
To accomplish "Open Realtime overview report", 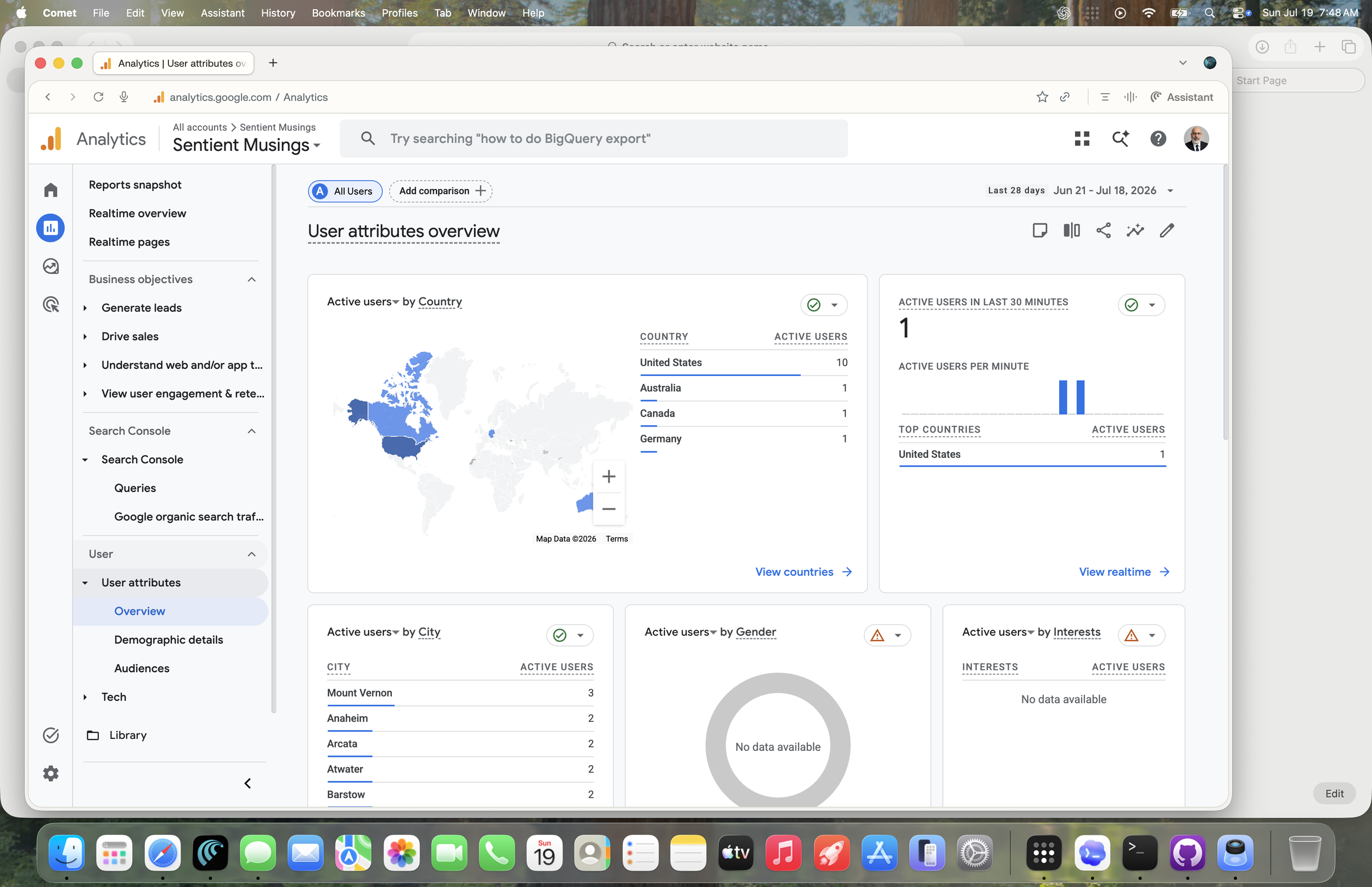I will [138, 214].
